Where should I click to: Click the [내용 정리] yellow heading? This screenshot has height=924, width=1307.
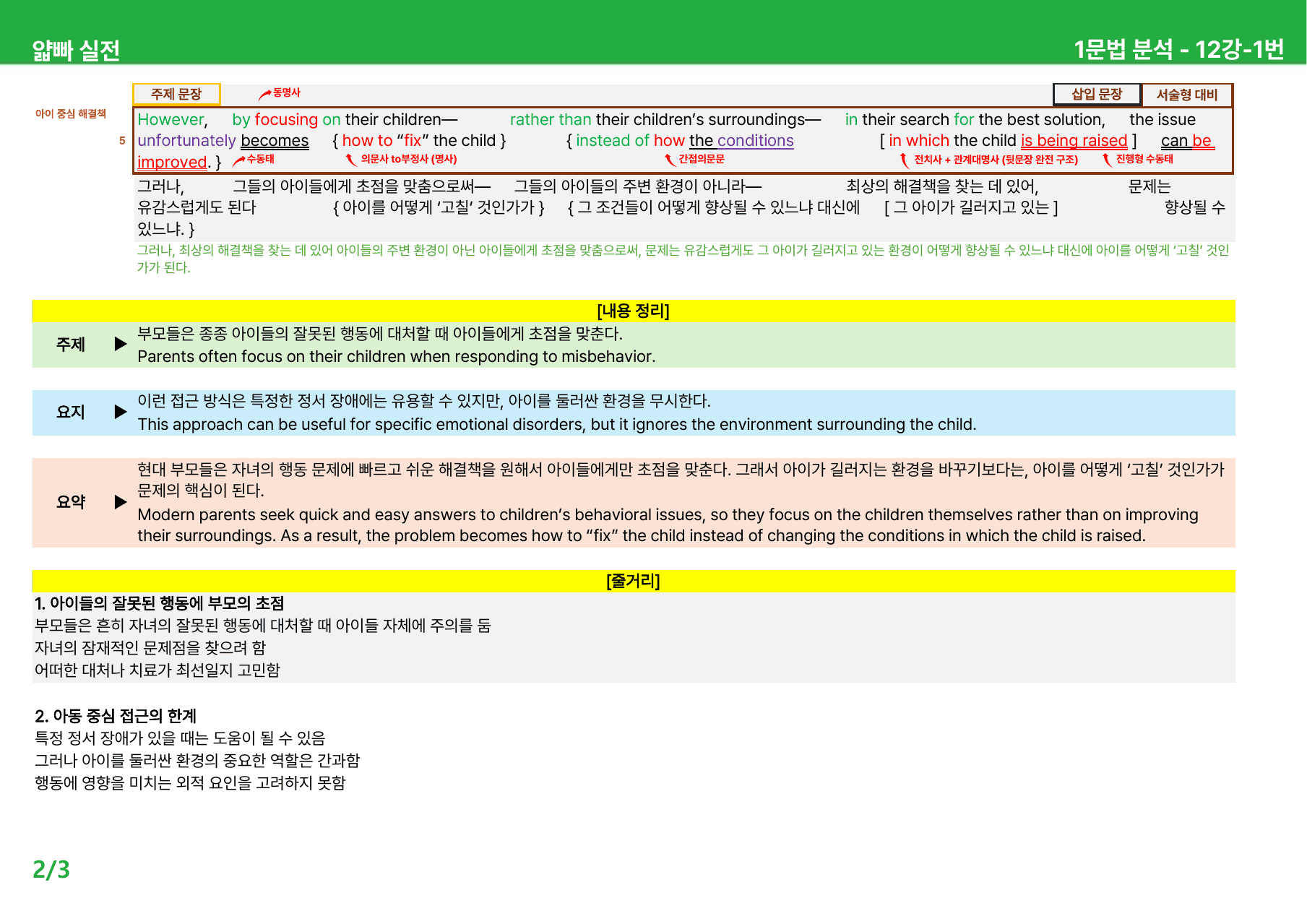[634, 311]
